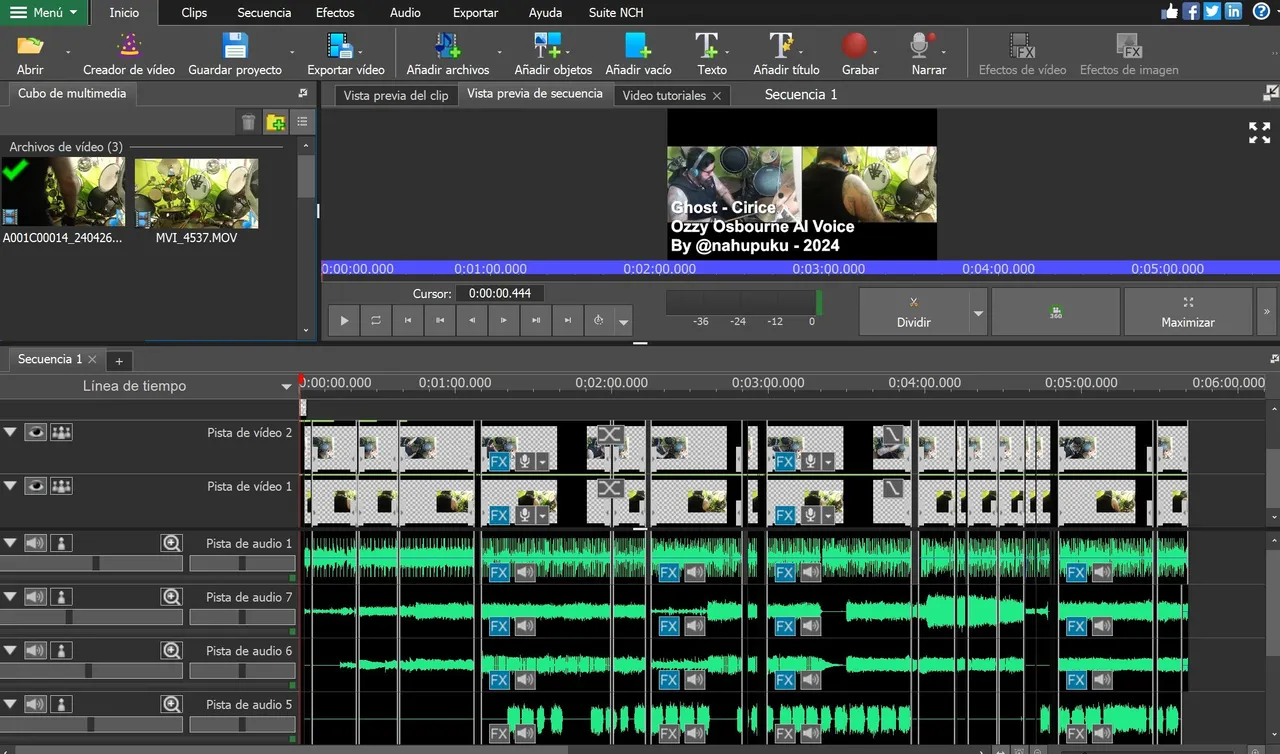Click the red Grabar record icon
The height and width of the screenshot is (754, 1280).
tap(854, 45)
